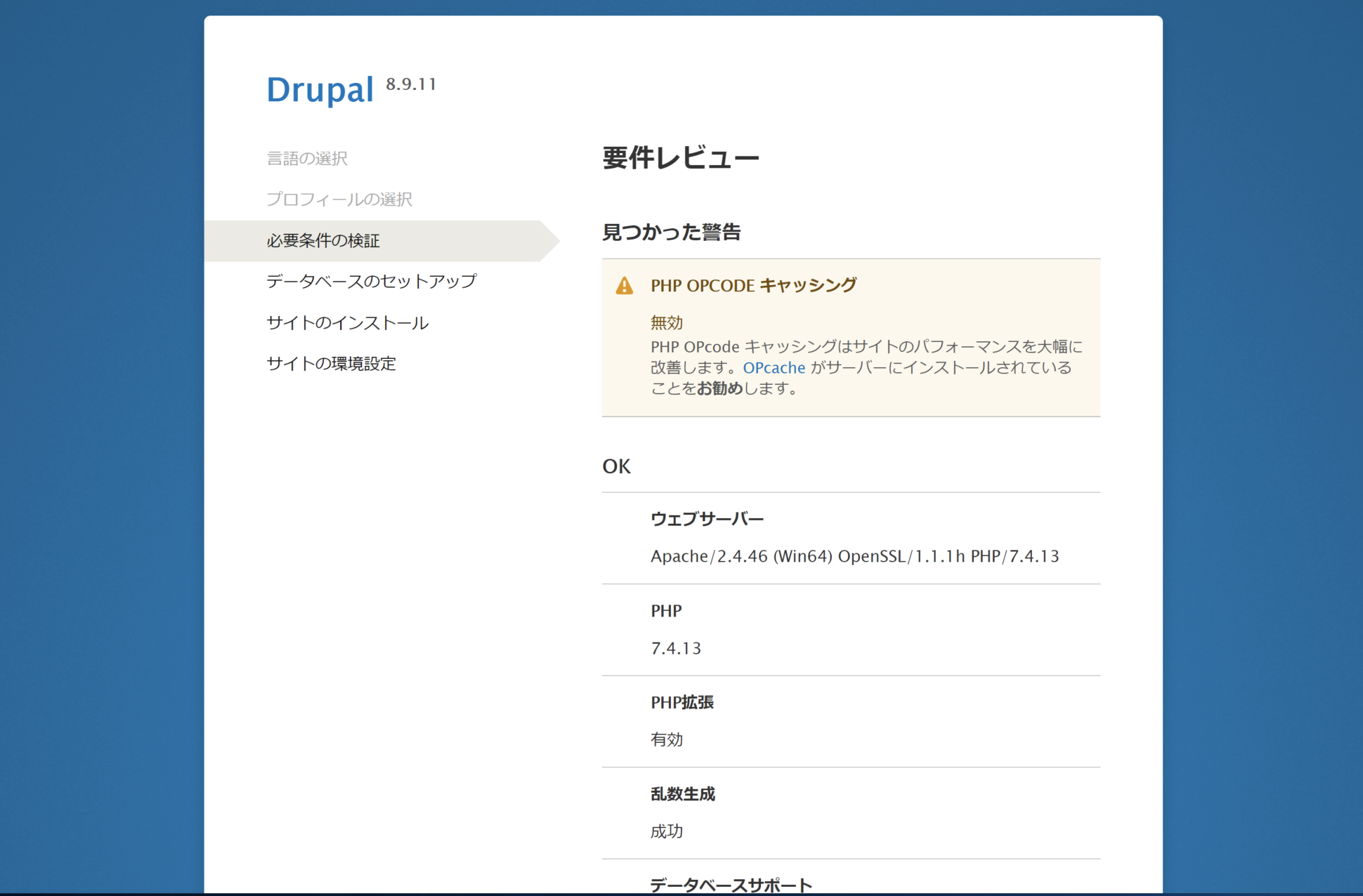Click the Apache/2.4.46 server version string
The image size is (1363, 896).
click(x=854, y=556)
